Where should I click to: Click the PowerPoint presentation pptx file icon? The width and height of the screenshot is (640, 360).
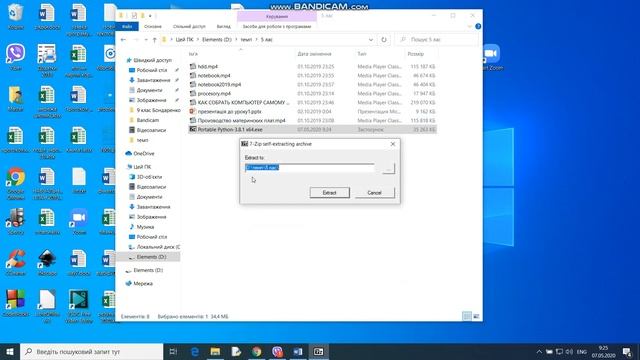(x=193, y=111)
